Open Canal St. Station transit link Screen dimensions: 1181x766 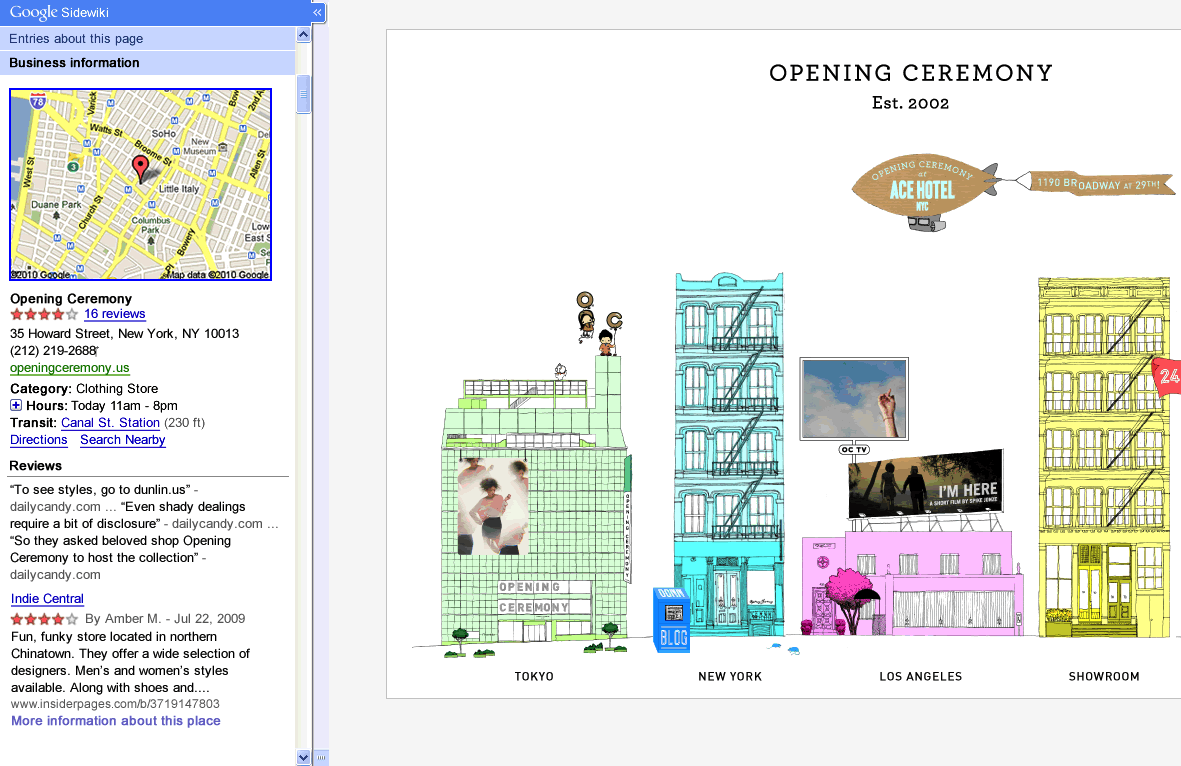click(x=110, y=423)
